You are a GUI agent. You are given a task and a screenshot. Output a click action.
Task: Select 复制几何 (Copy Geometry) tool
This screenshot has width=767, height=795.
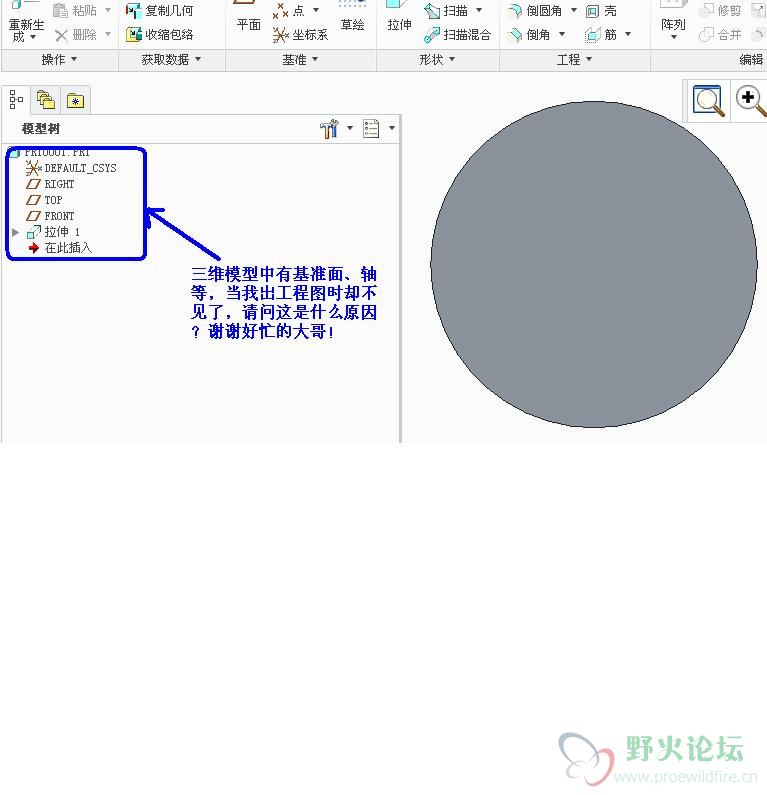click(160, 10)
